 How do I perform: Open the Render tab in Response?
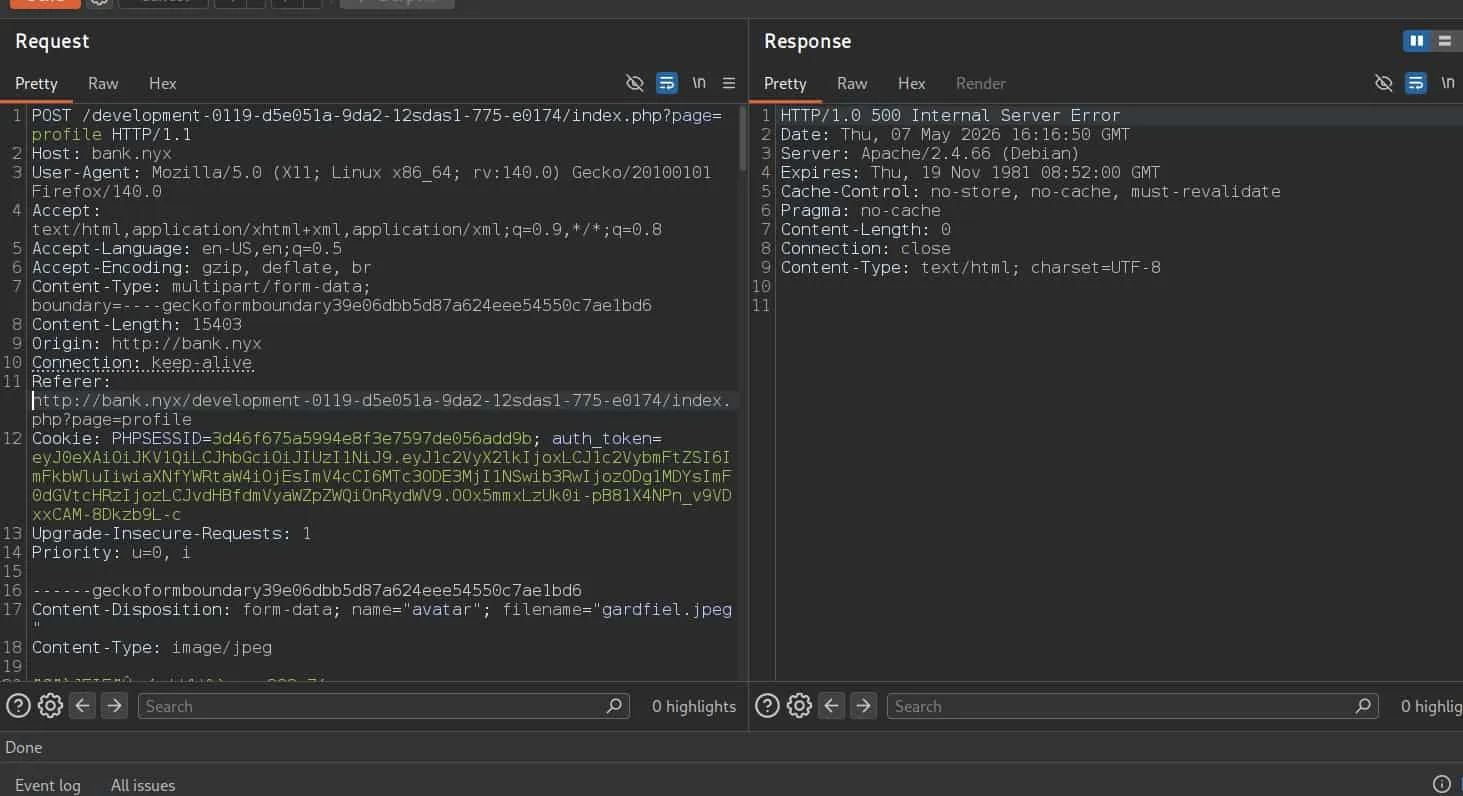pyautogui.click(x=981, y=83)
